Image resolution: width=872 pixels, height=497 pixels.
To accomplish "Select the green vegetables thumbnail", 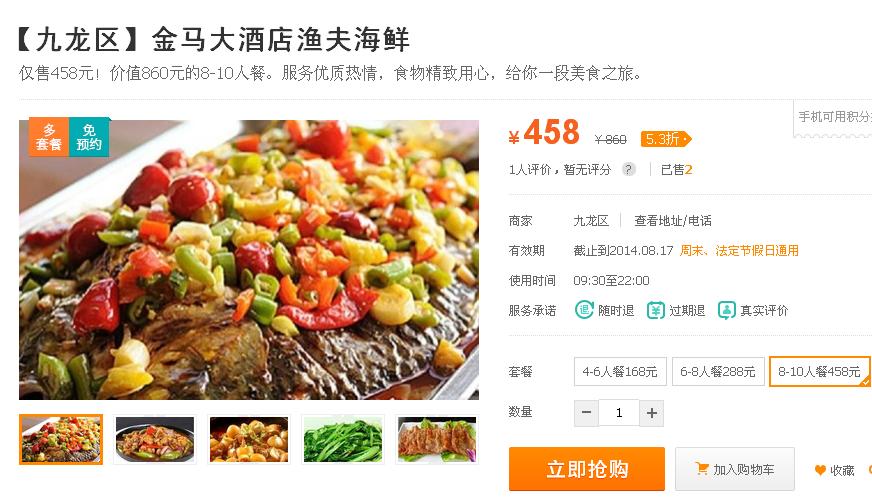I will pos(343,439).
